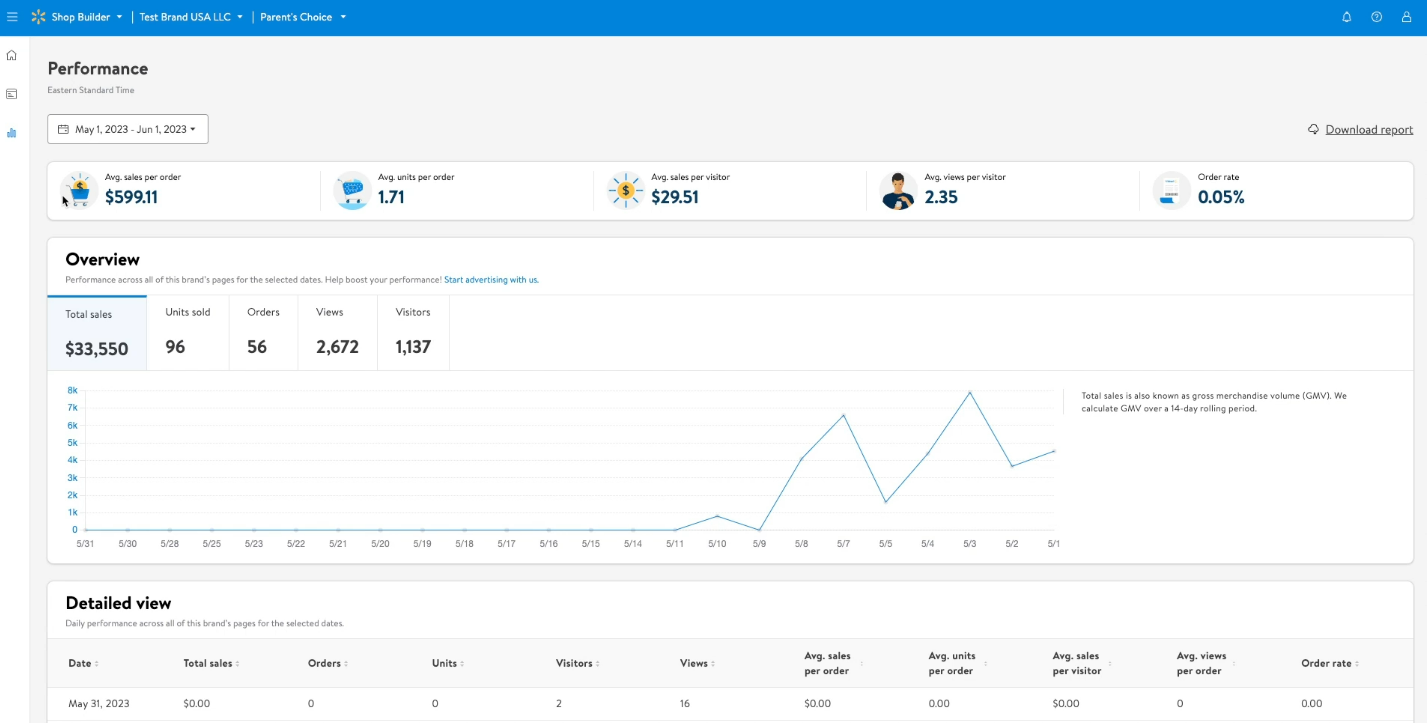Viewport: 1427px width, 723px height.
Task: Click the 5/3 peak point on chart
Action: tap(969, 392)
